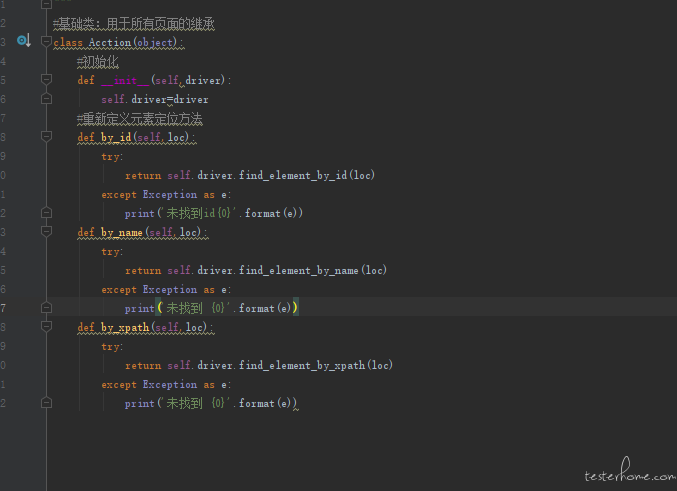Click 'except Exception as e' inside by_xpath

pyautogui.click(x=166, y=384)
